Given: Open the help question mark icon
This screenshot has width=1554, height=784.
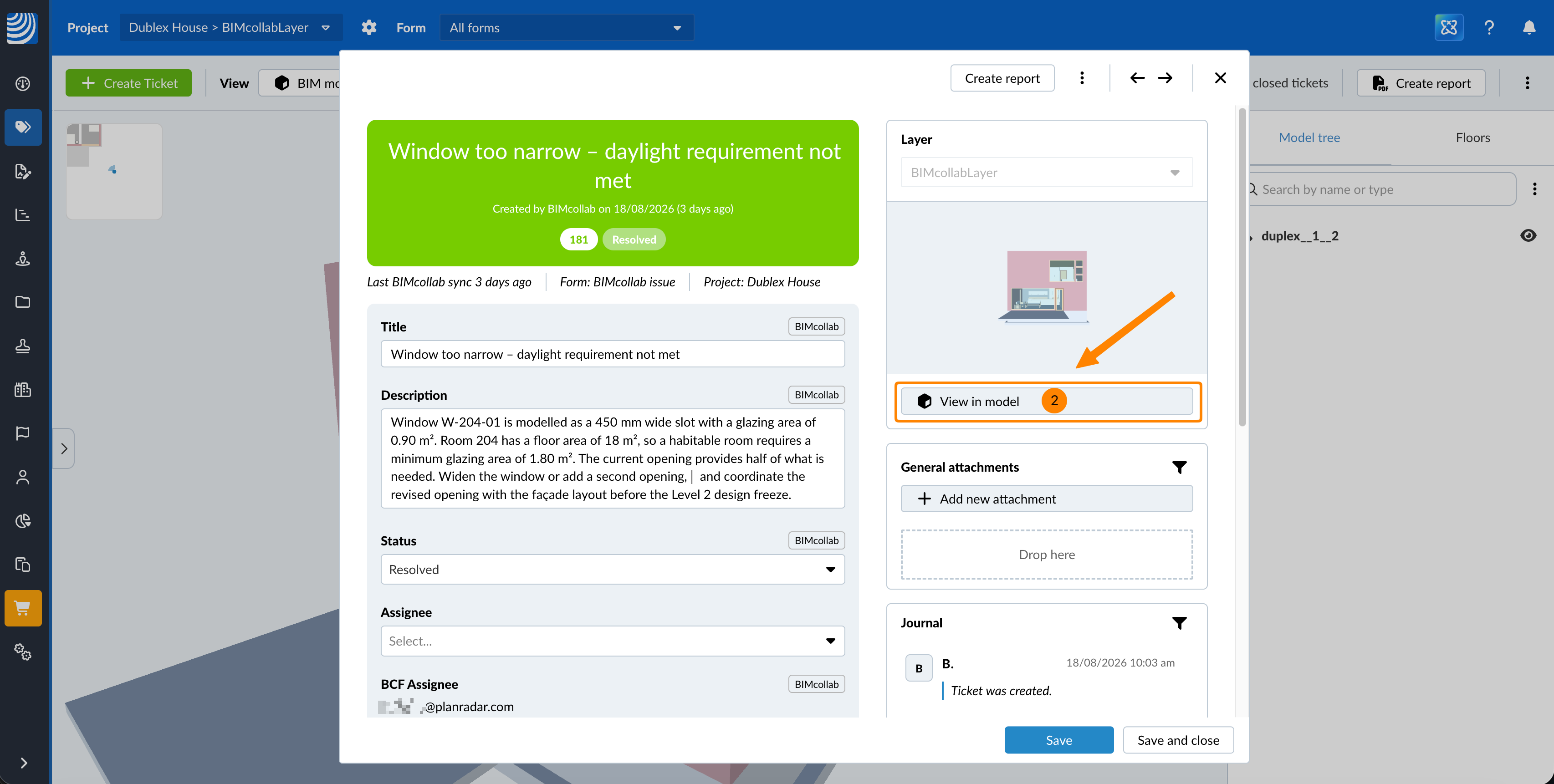Looking at the screenshot, I should [1489, 28].
